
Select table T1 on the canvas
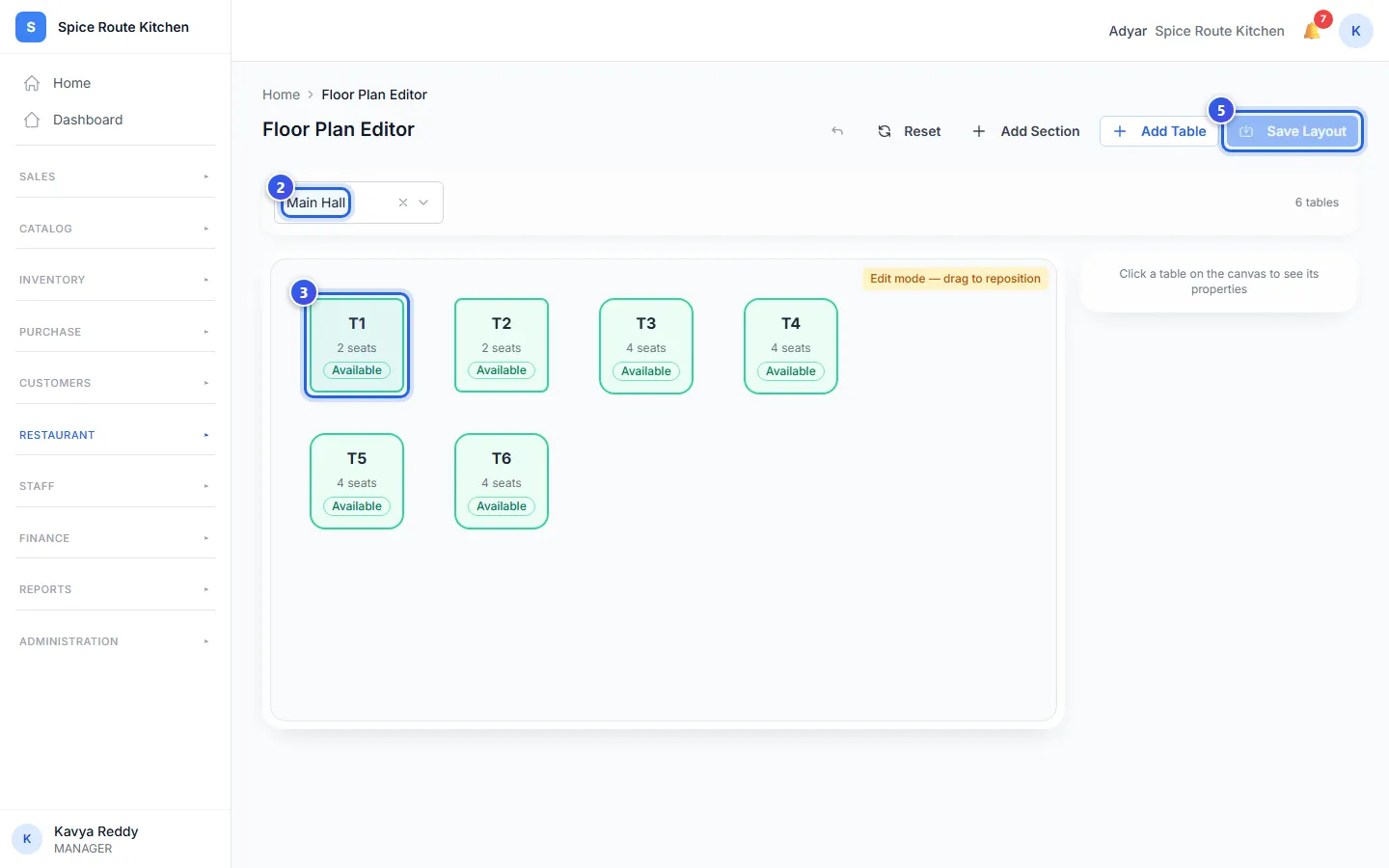point(357,346)
